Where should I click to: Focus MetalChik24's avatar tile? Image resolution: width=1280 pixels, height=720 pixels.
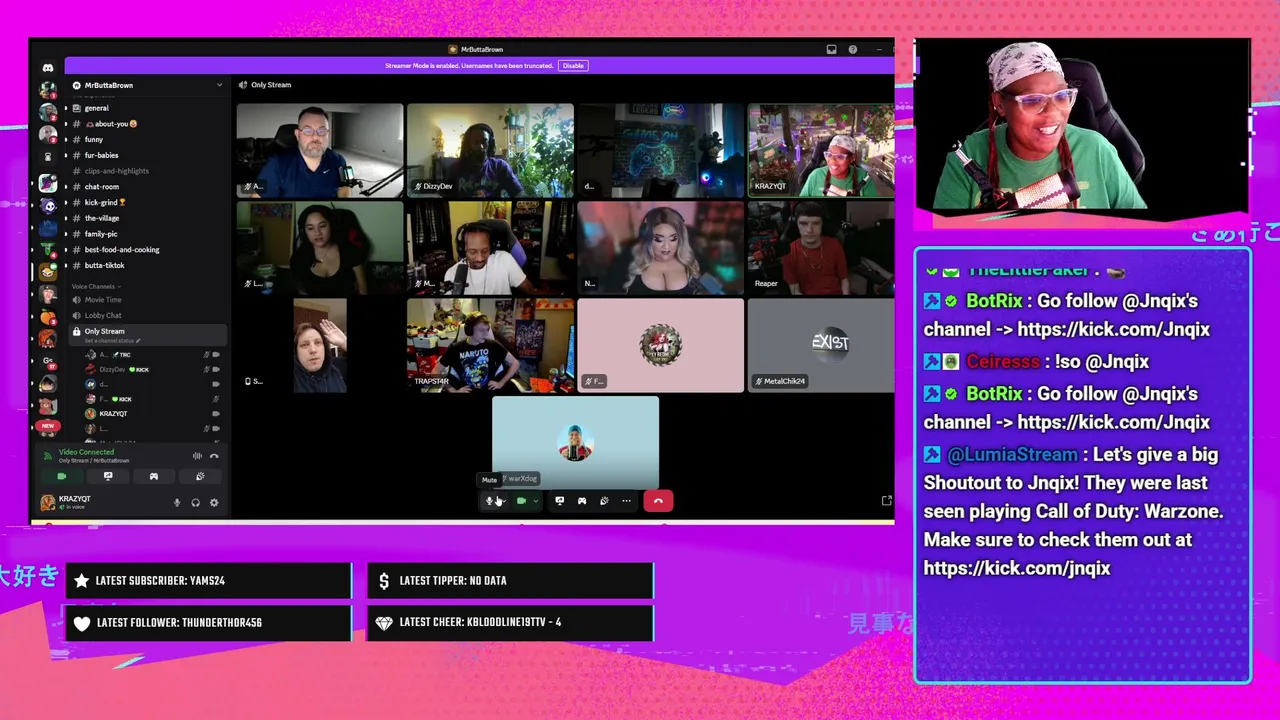pyautogui.click(x=821, y=345)
